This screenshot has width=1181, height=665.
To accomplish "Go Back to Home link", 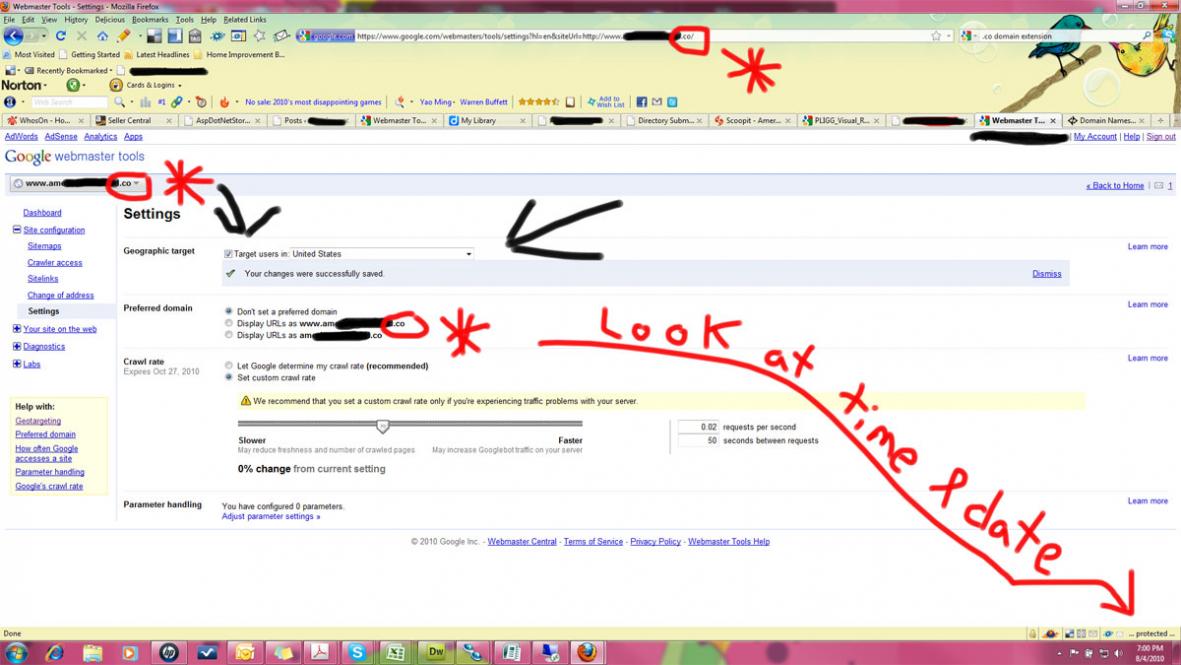I will pyautogui.click(x=1115, y=185).
